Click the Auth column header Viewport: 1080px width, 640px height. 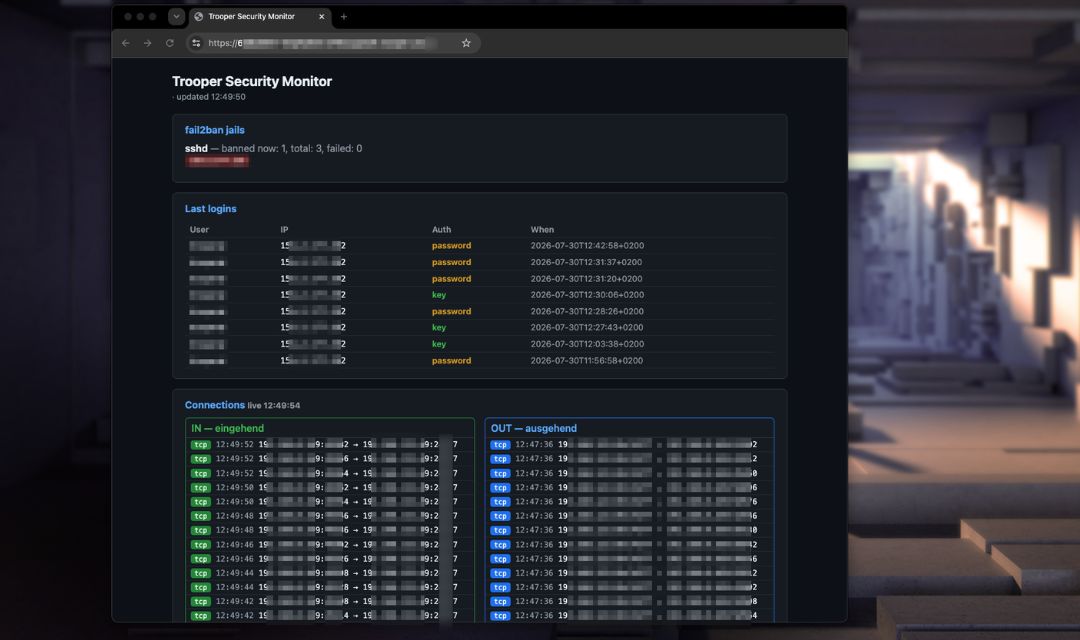(x=442, y=229)
